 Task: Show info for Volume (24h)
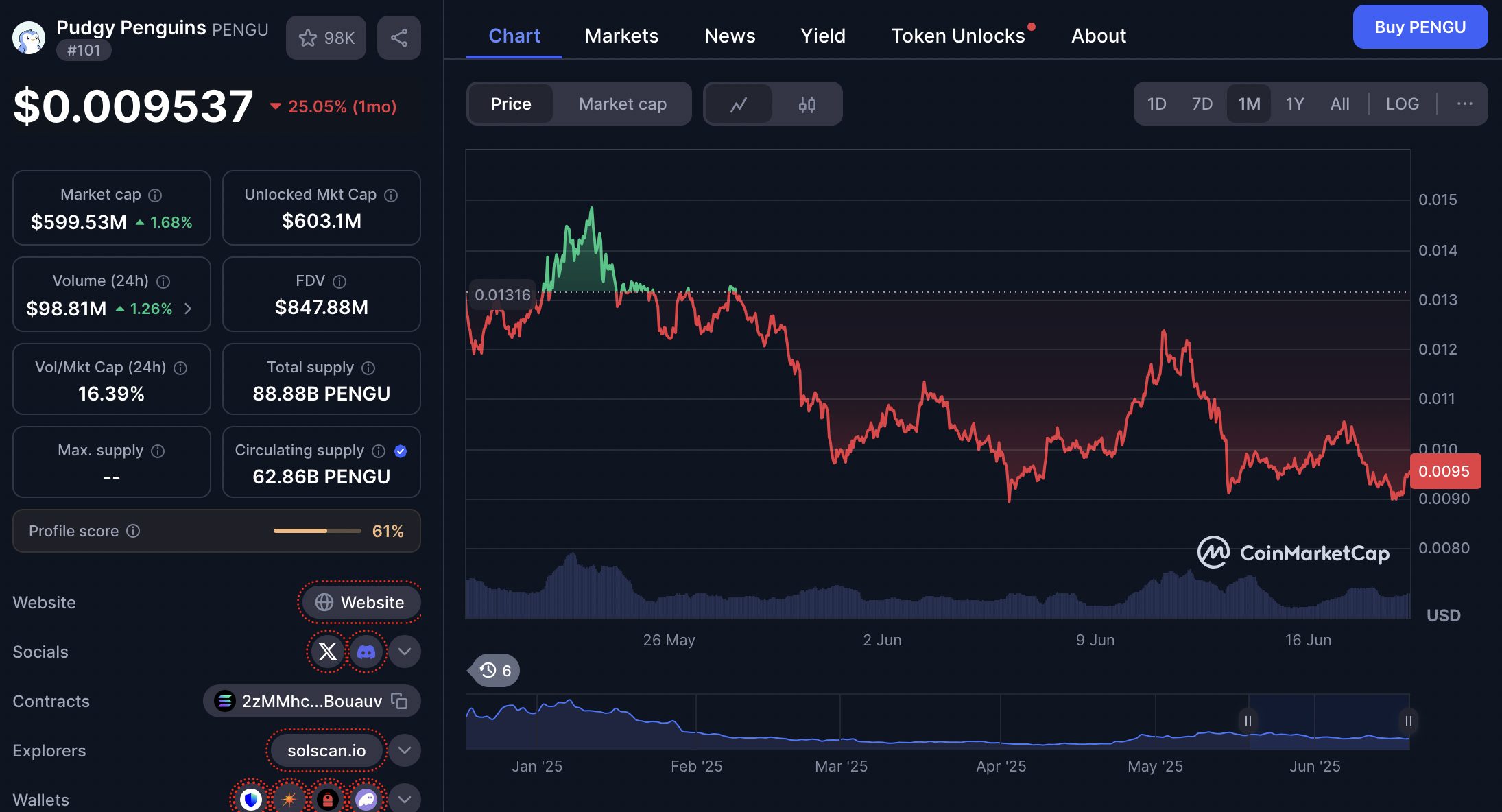(x=163, y=282)
